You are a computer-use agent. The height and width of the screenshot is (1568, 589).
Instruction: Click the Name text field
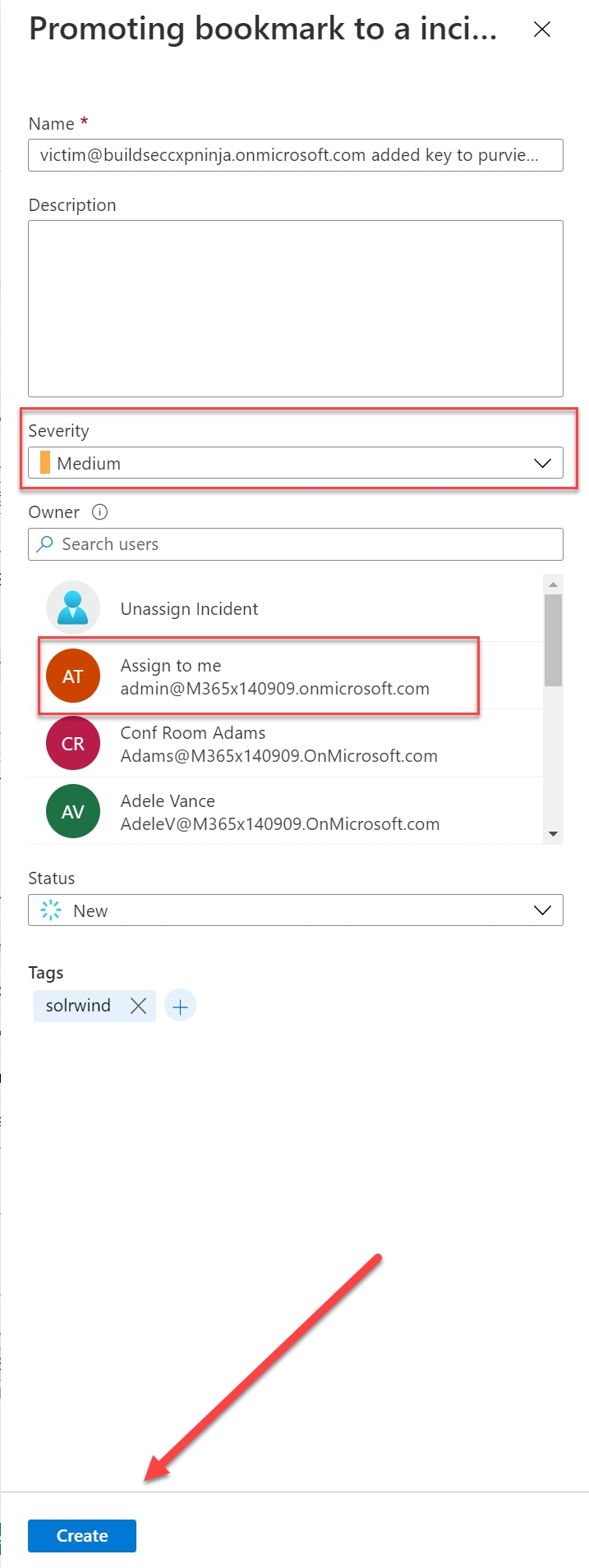pos(295,155)
